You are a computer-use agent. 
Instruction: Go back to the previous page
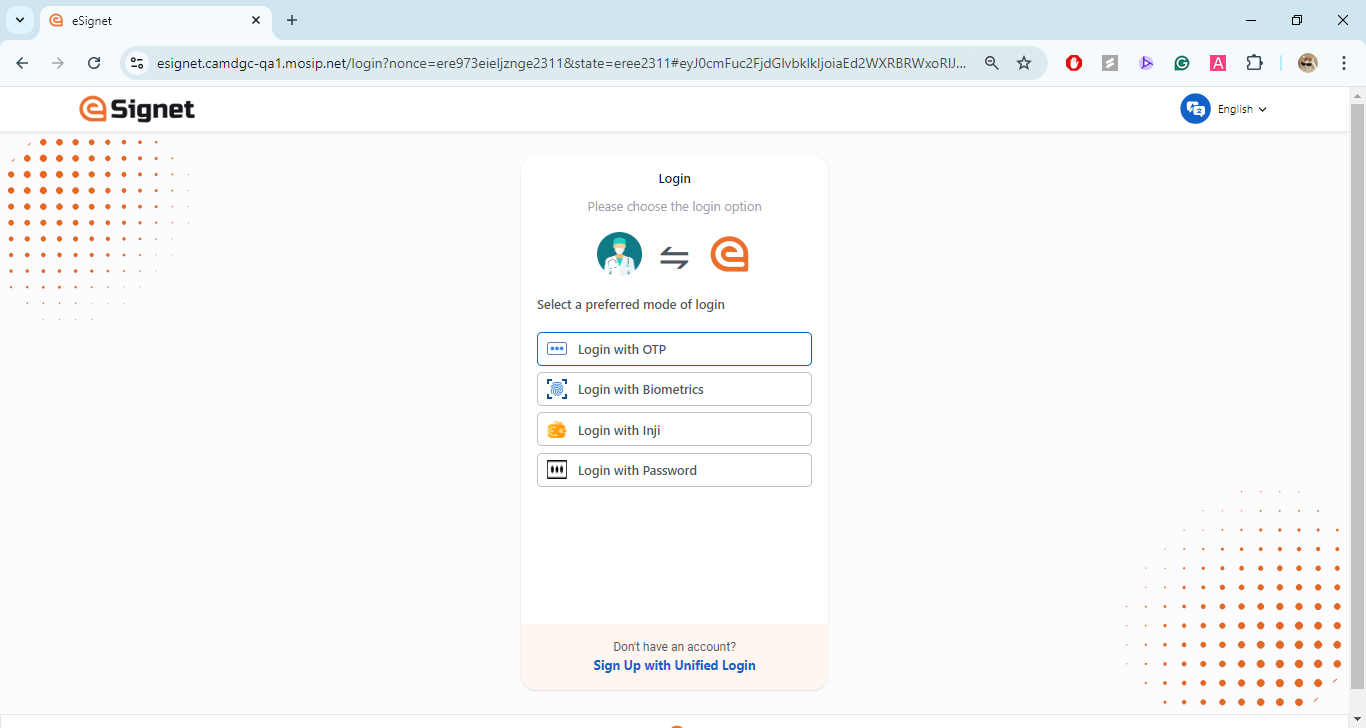tap(22, 63)
